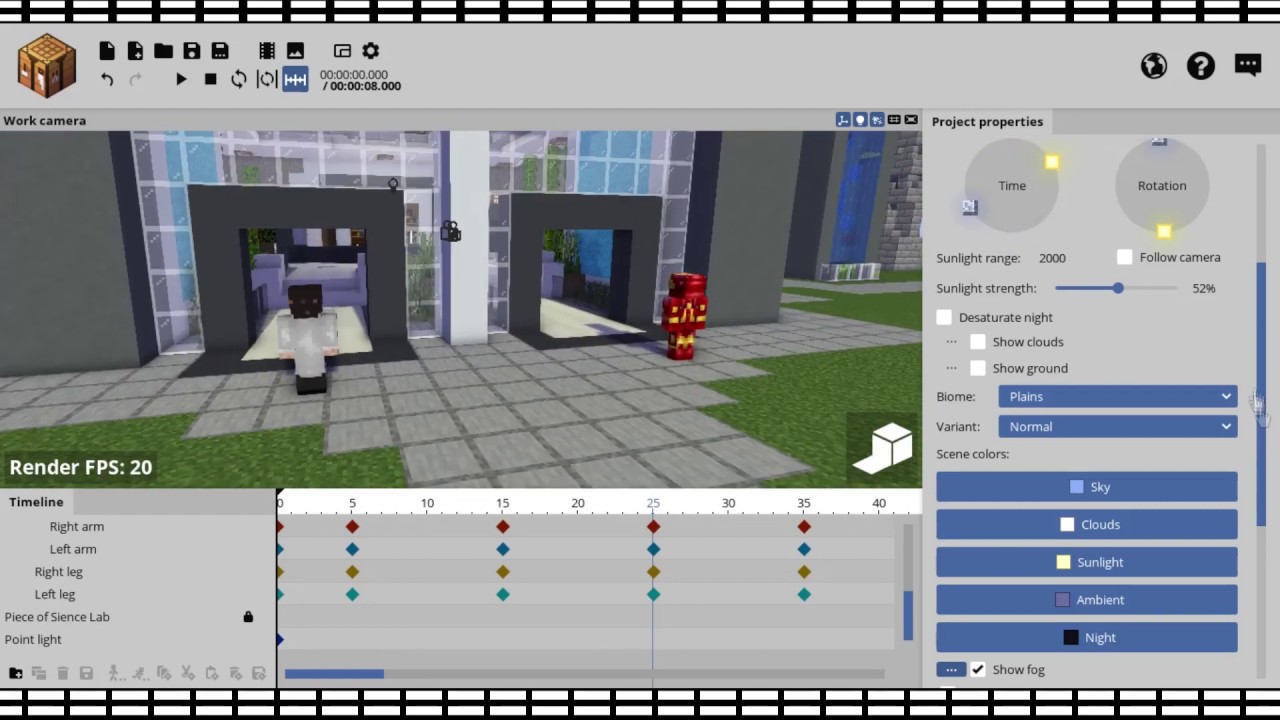Create a new project with blank-page icon
Screen dimensions: 1280x720
107,50
